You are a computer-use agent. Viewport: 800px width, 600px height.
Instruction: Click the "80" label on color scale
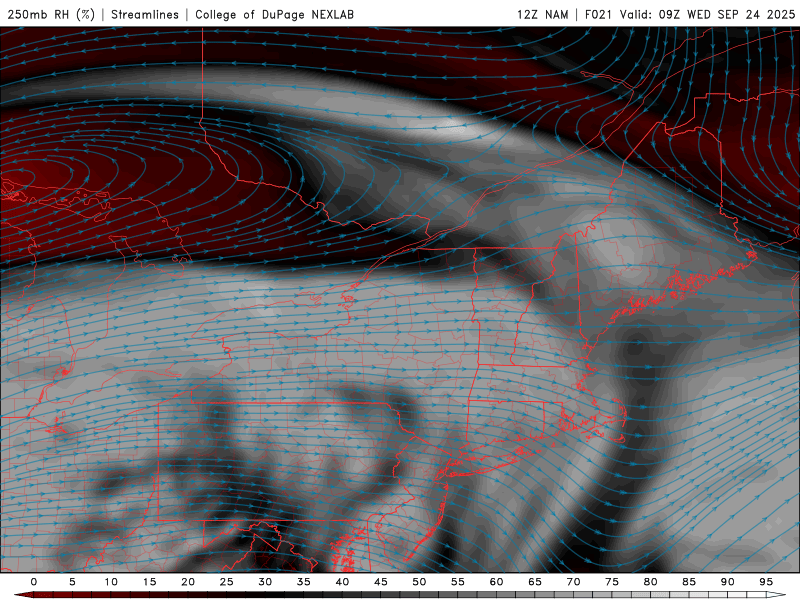[x=651, y=582]
